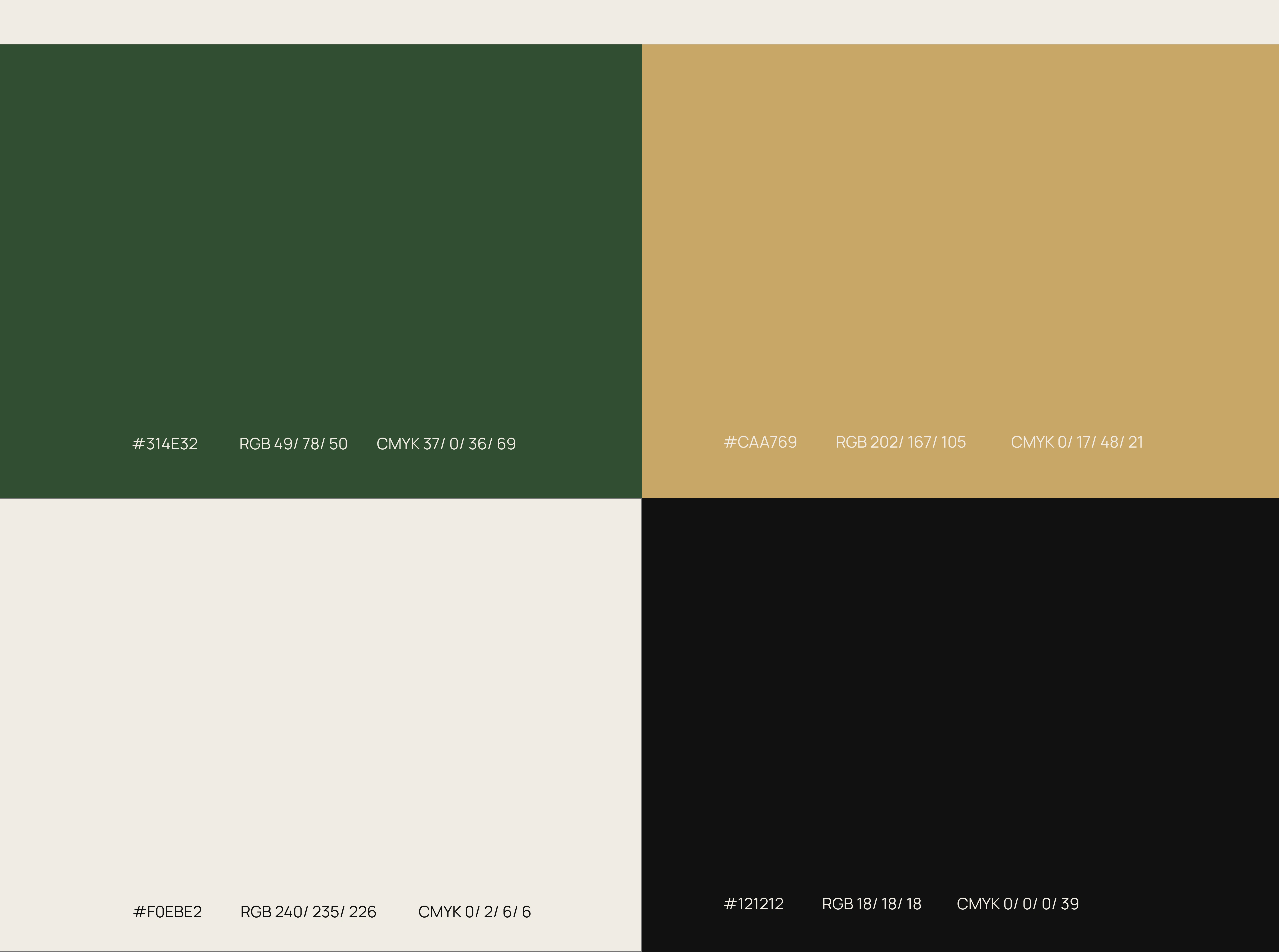Click the text CMYK 37/ 0/ 36/ 69
Image resolution: width=1279 pixels, height=952 pixels.
click(x=446, y=444)
